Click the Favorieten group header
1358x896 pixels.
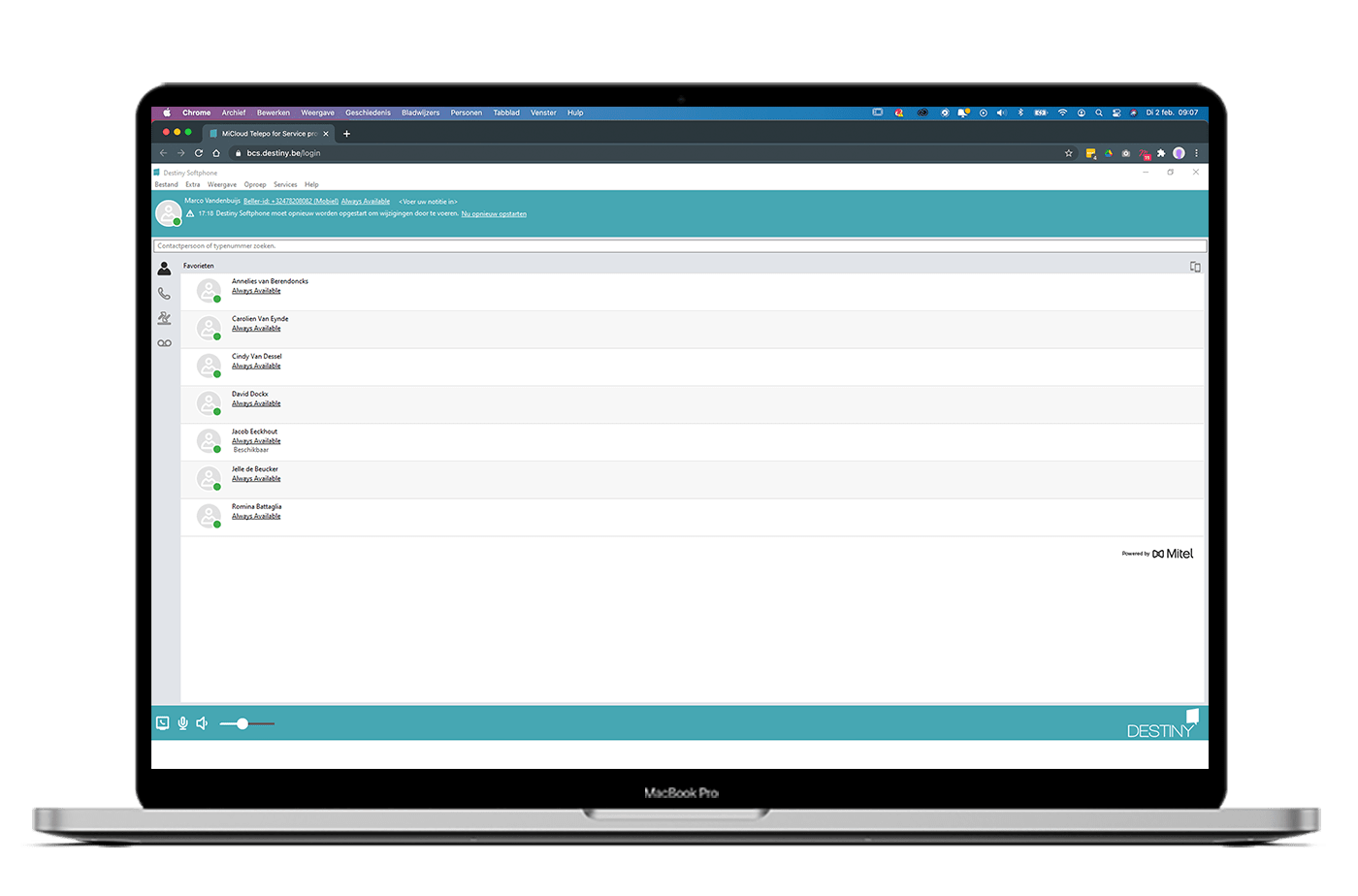pos(199,266)
